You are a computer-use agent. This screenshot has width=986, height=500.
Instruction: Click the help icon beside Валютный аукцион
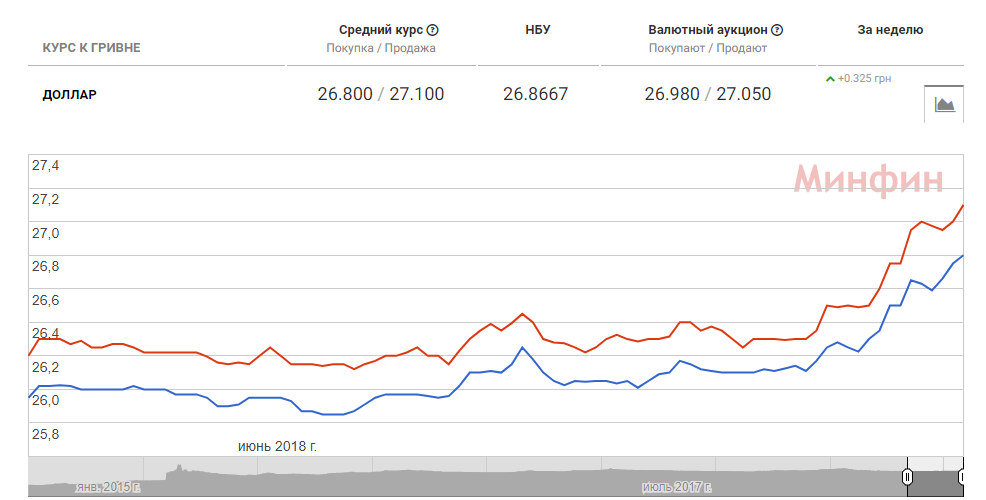pos(777,30)
